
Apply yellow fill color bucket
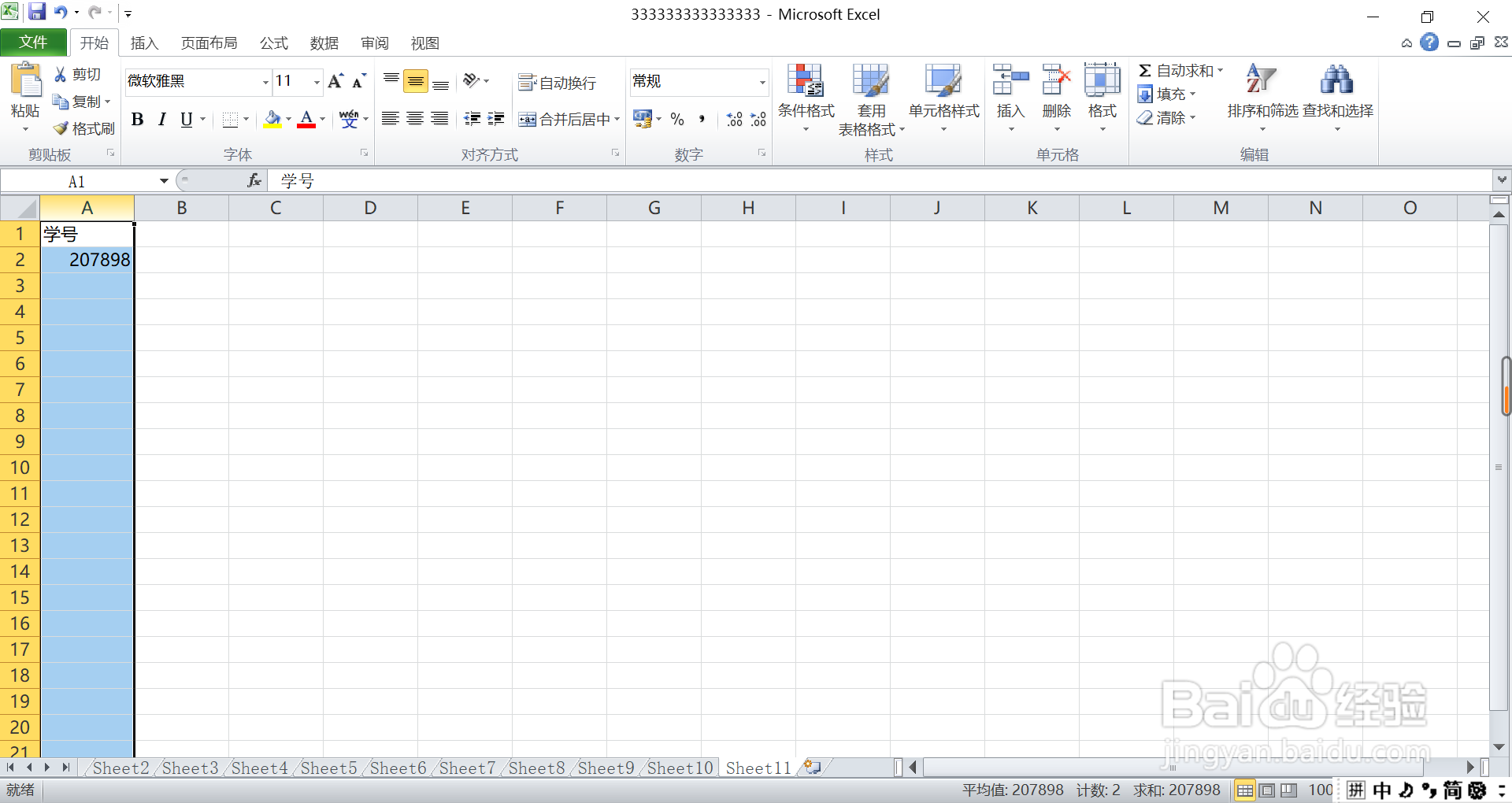click(272, 119)
